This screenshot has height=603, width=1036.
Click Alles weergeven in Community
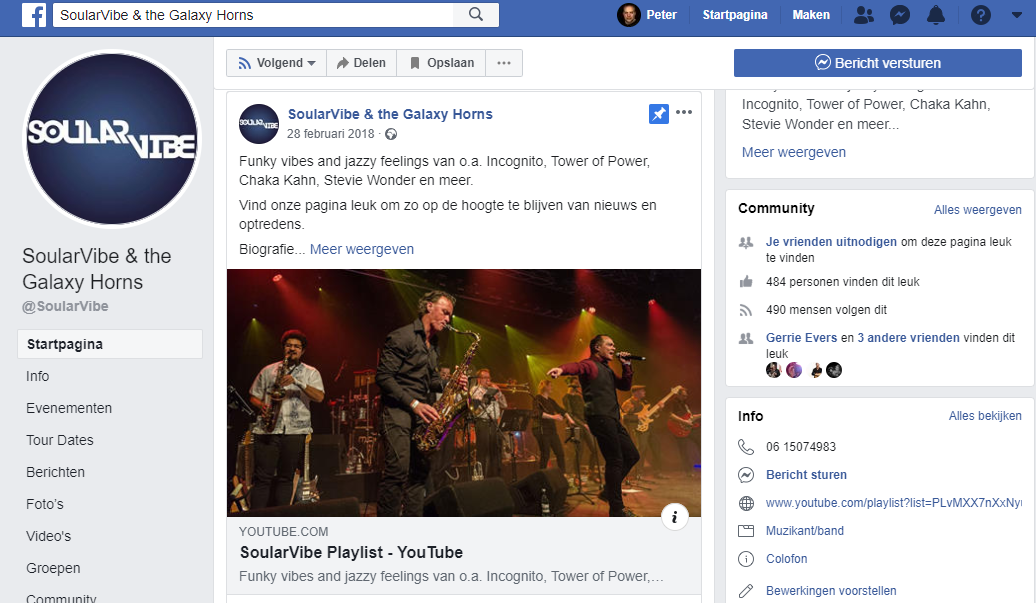point(977,210)
